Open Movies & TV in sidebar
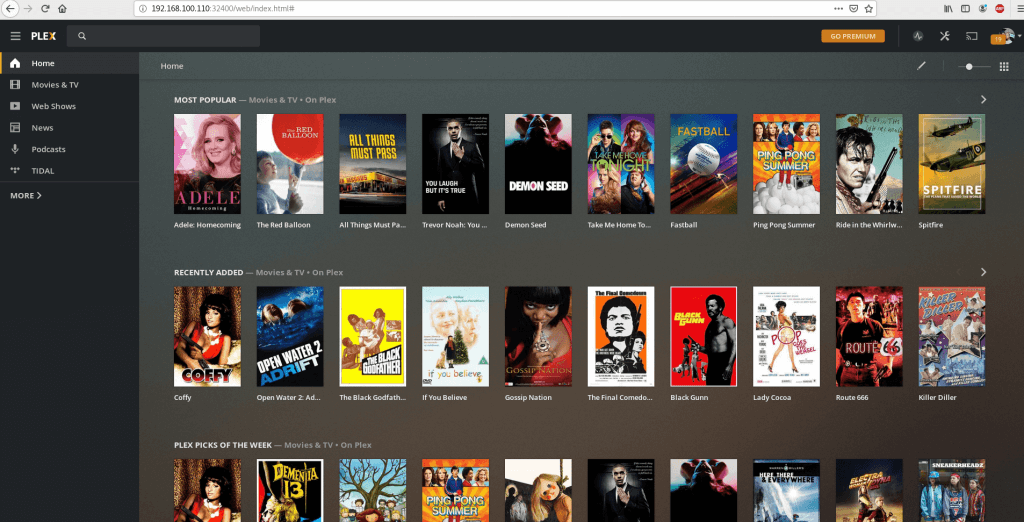The height and width of the screenshot is (522, 1024). pyautogui.click(x=69, y=85)
